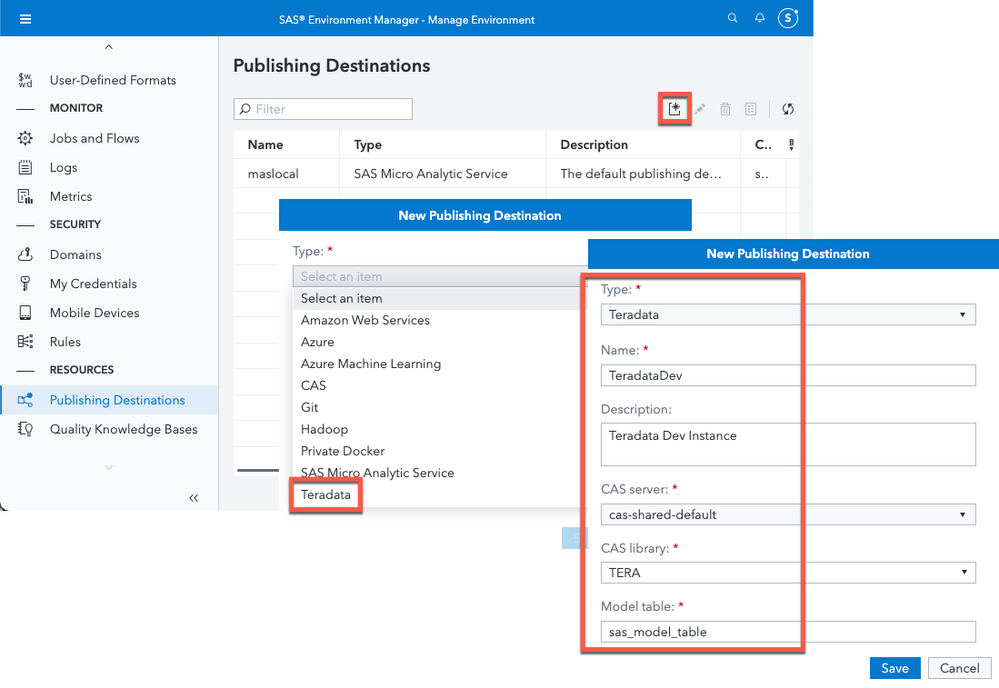Viewport: 999px width, 688px height.
Task: Click the Metrics sidebar icon
Action: click(25, 196)
